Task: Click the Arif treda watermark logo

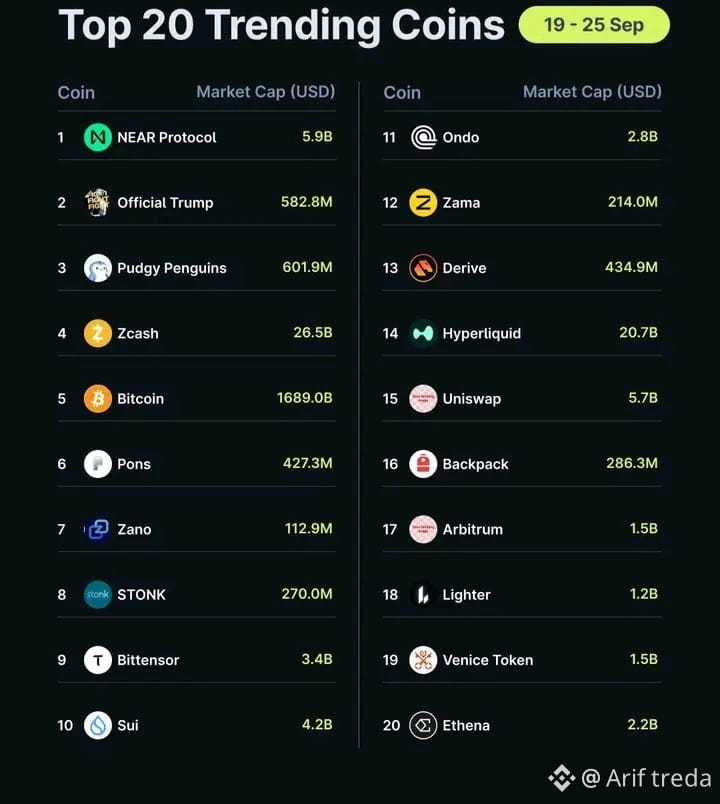Action: coord(562,778)
